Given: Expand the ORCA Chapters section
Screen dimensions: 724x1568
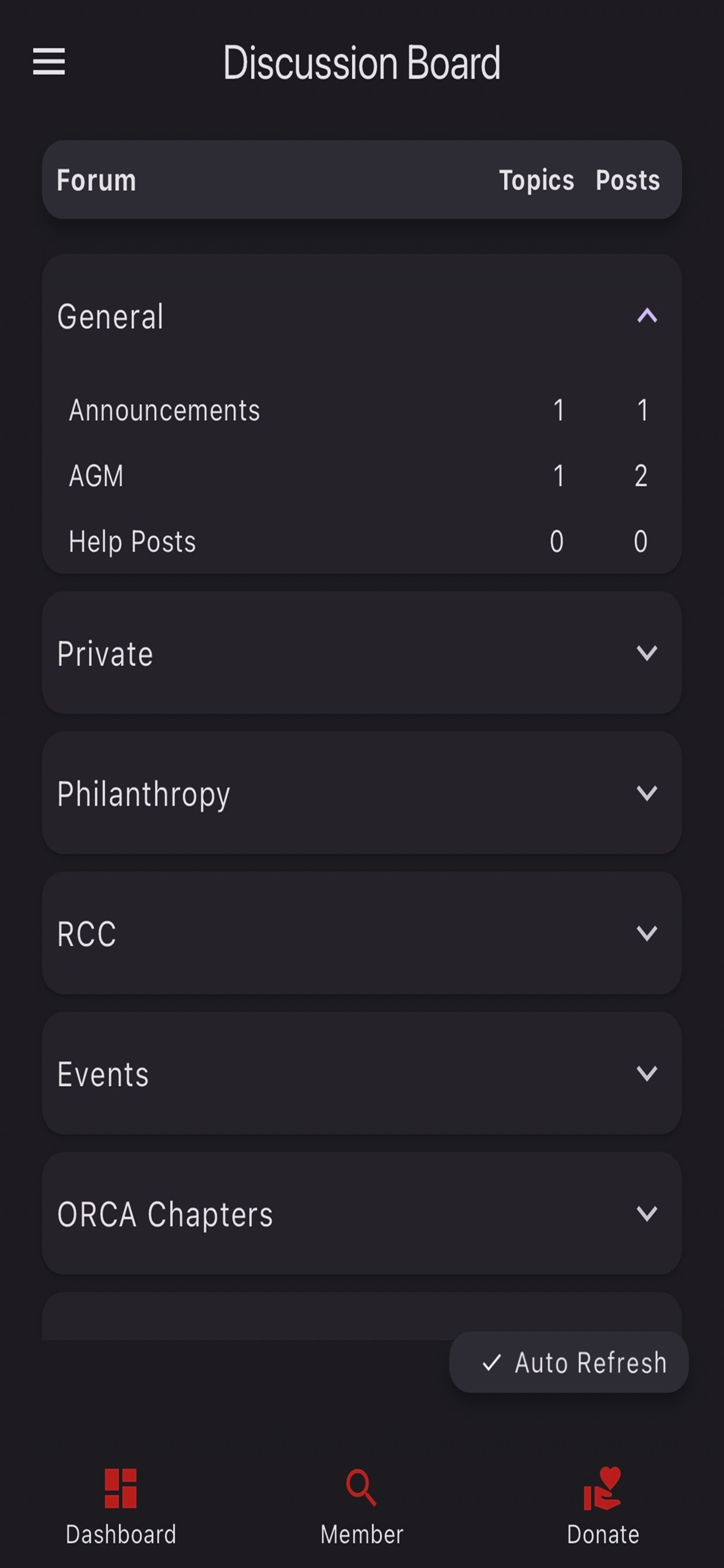Looking at the screenshot, I should tap(361, 1213).
